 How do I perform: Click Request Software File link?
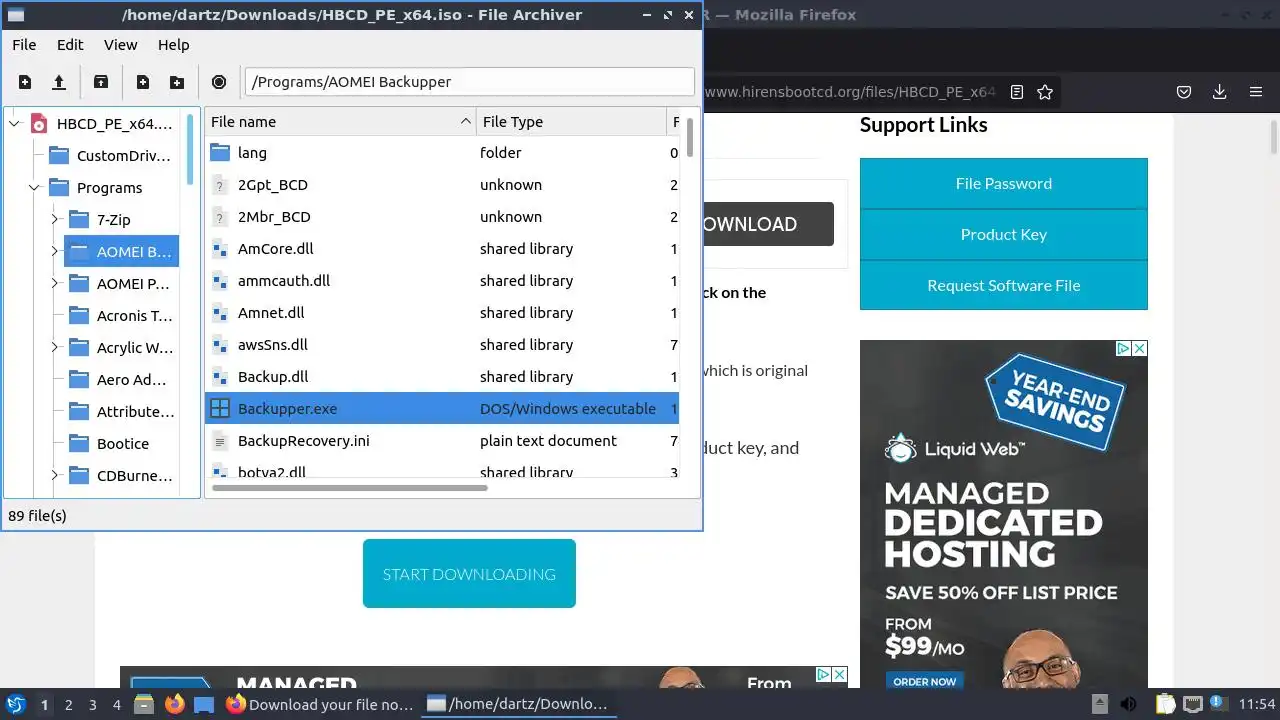pyautogui.click(x=1004, y=285)
